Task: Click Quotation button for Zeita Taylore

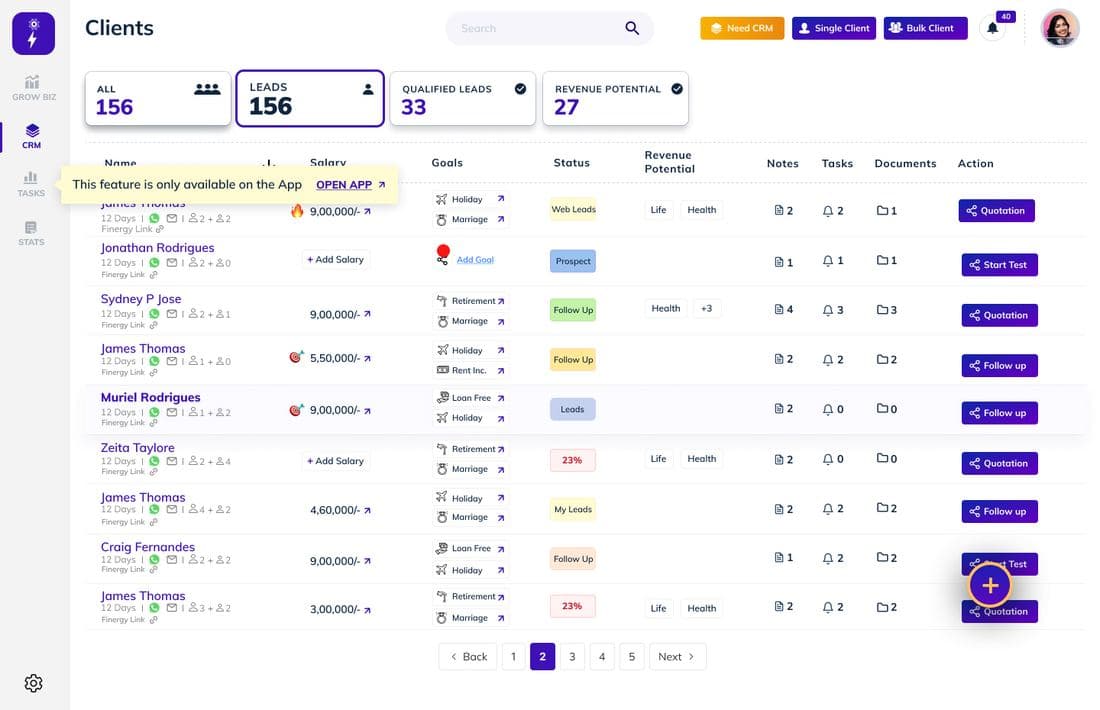Action: tap(999, 463)
